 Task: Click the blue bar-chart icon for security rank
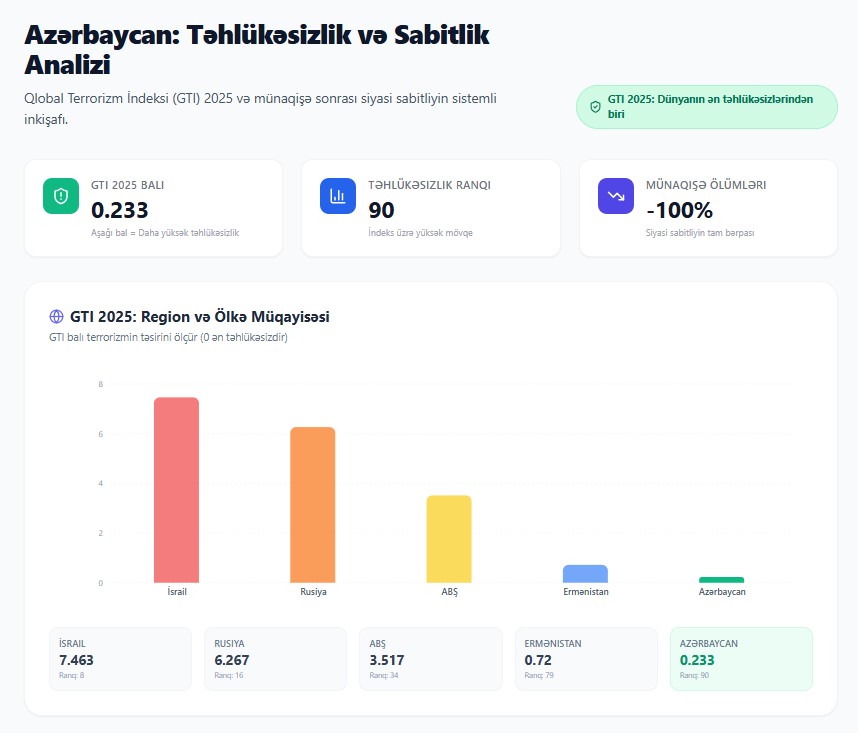[338, 196]
